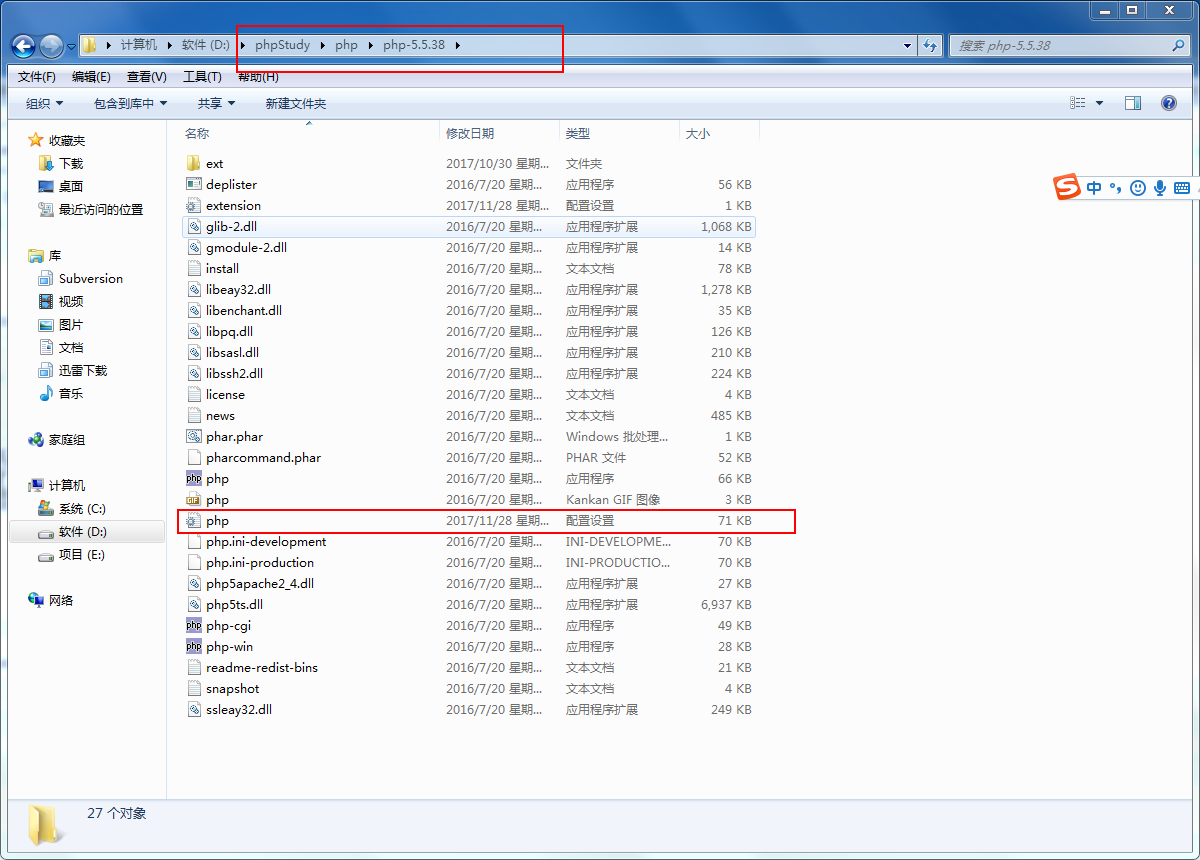Open the 共享 dropdown
Image resolution: width=1200 pixels, height=860 pixels.
tap(216, 103)
